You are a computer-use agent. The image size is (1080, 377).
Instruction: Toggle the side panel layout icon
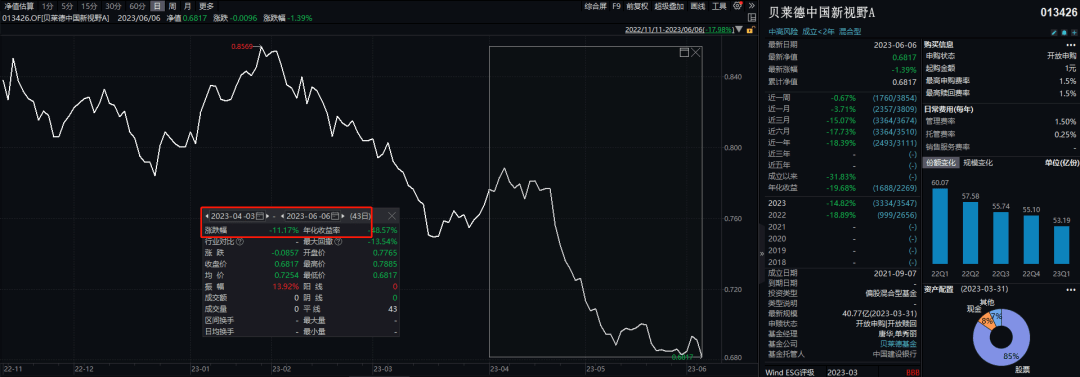[x=751, y=18]
